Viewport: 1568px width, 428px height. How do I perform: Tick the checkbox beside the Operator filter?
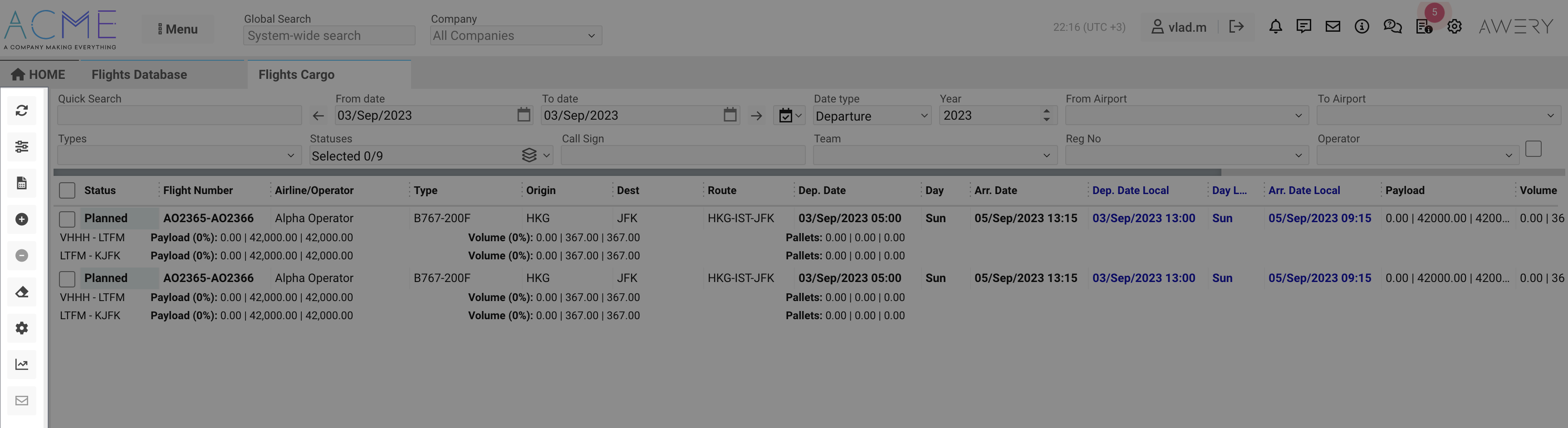[1533, 149]
